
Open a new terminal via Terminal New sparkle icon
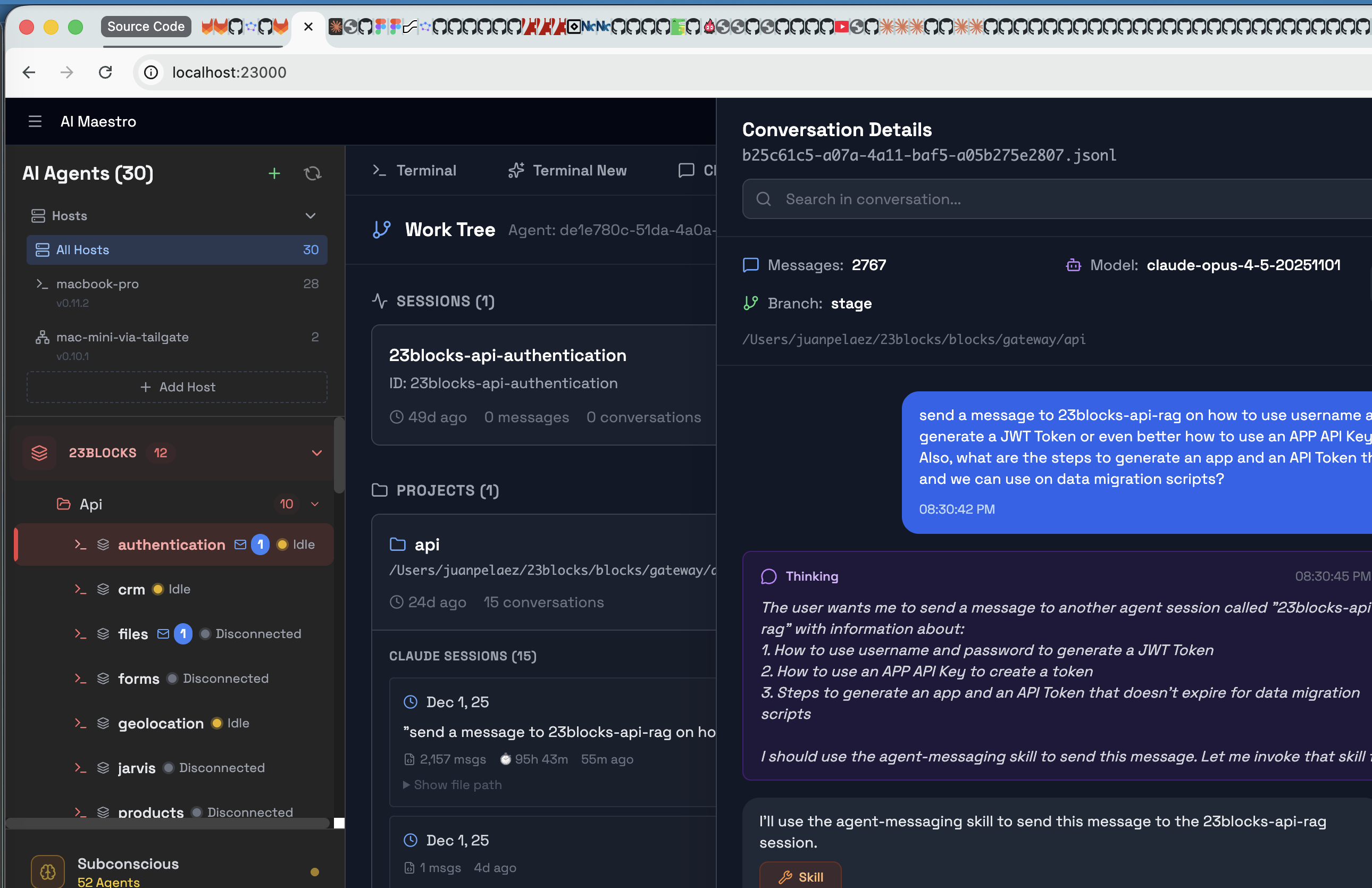[516, 170]
